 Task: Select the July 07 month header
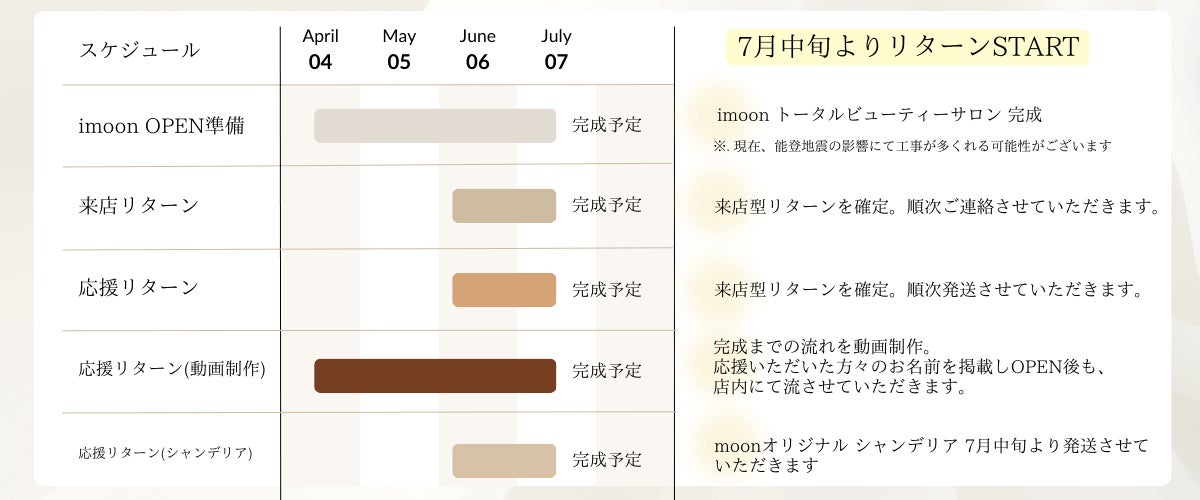[x=556, y=49]
